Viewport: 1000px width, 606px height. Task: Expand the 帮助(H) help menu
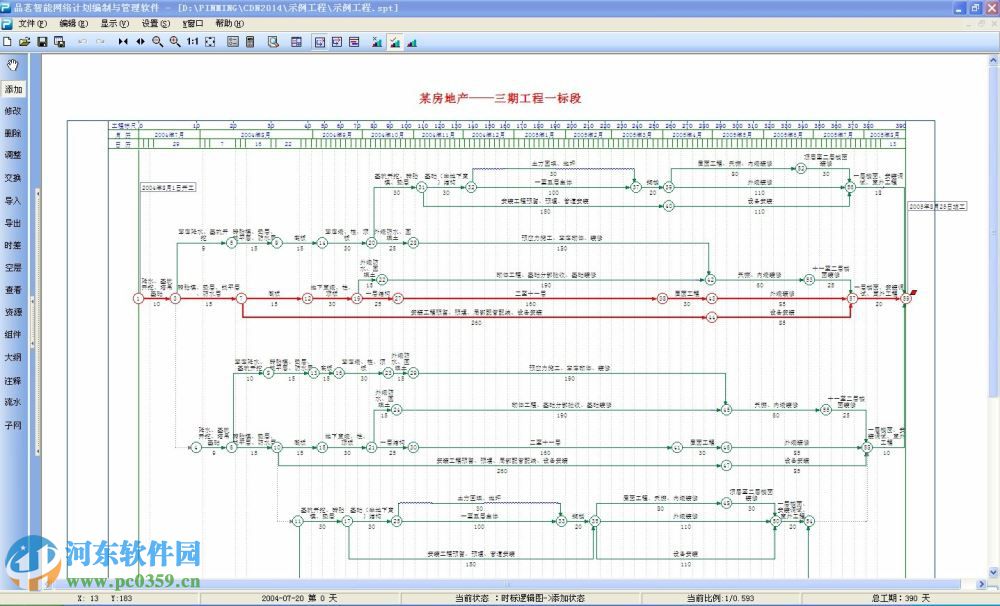(x=229, y=23)
